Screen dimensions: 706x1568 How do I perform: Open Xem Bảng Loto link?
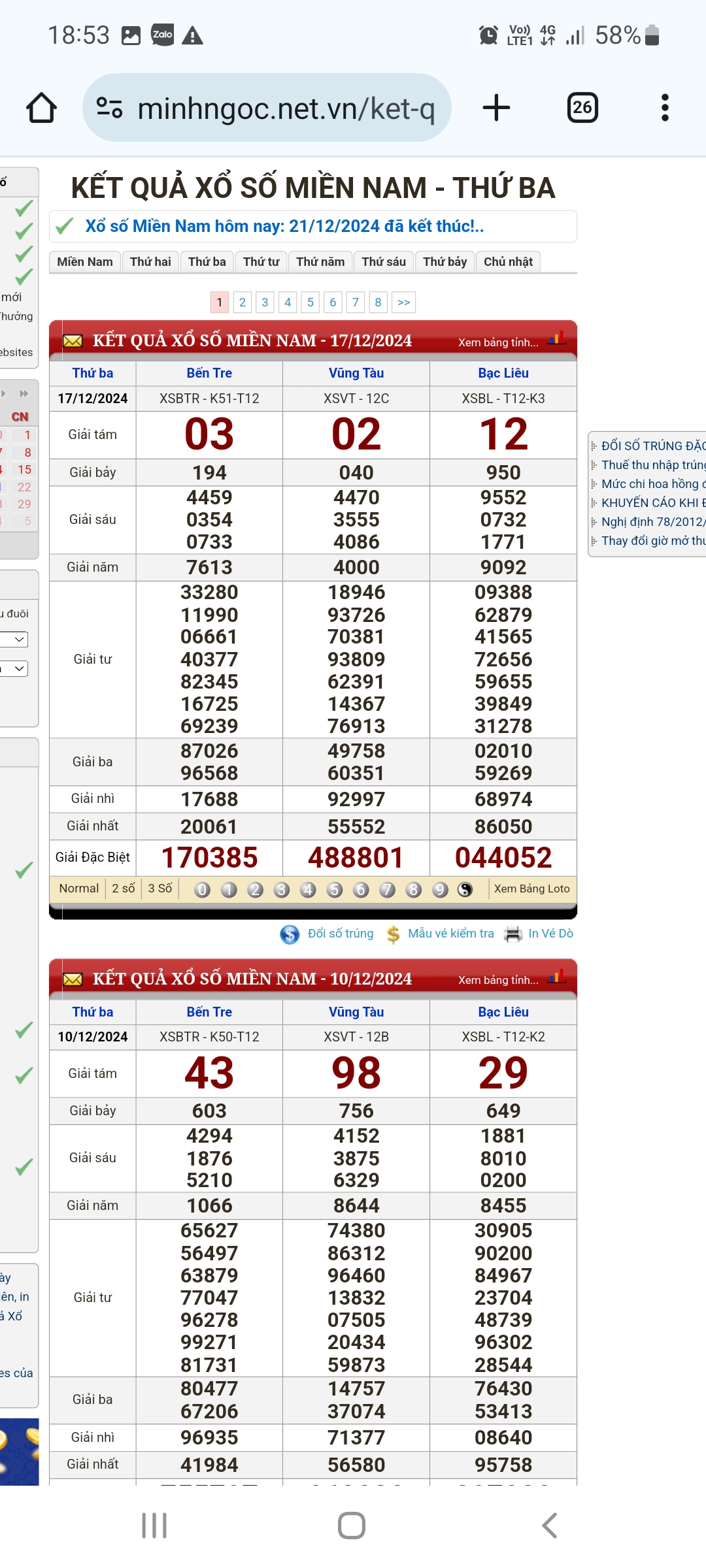tap(531, 889)
